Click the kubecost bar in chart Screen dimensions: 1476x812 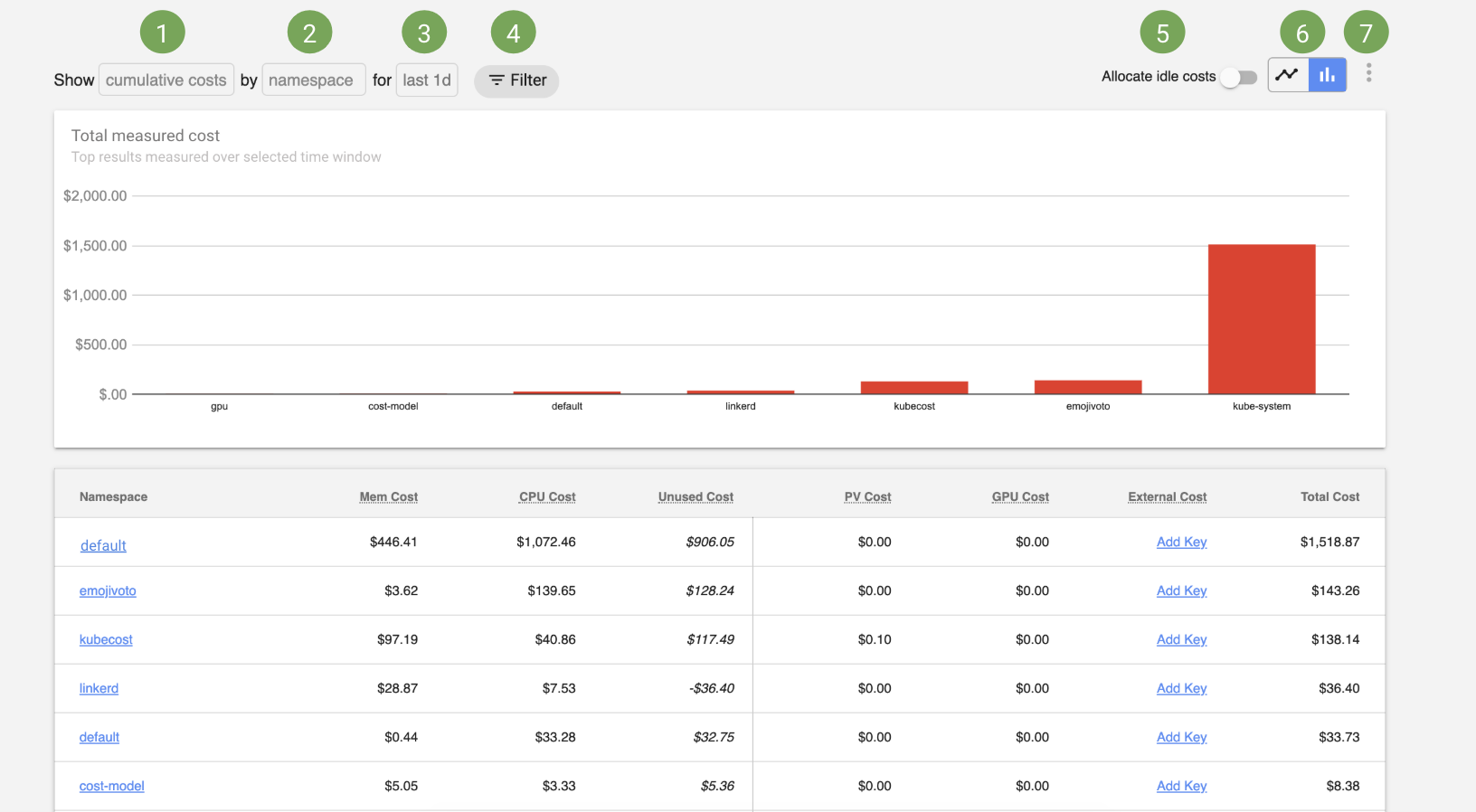(x=914, y=388)
